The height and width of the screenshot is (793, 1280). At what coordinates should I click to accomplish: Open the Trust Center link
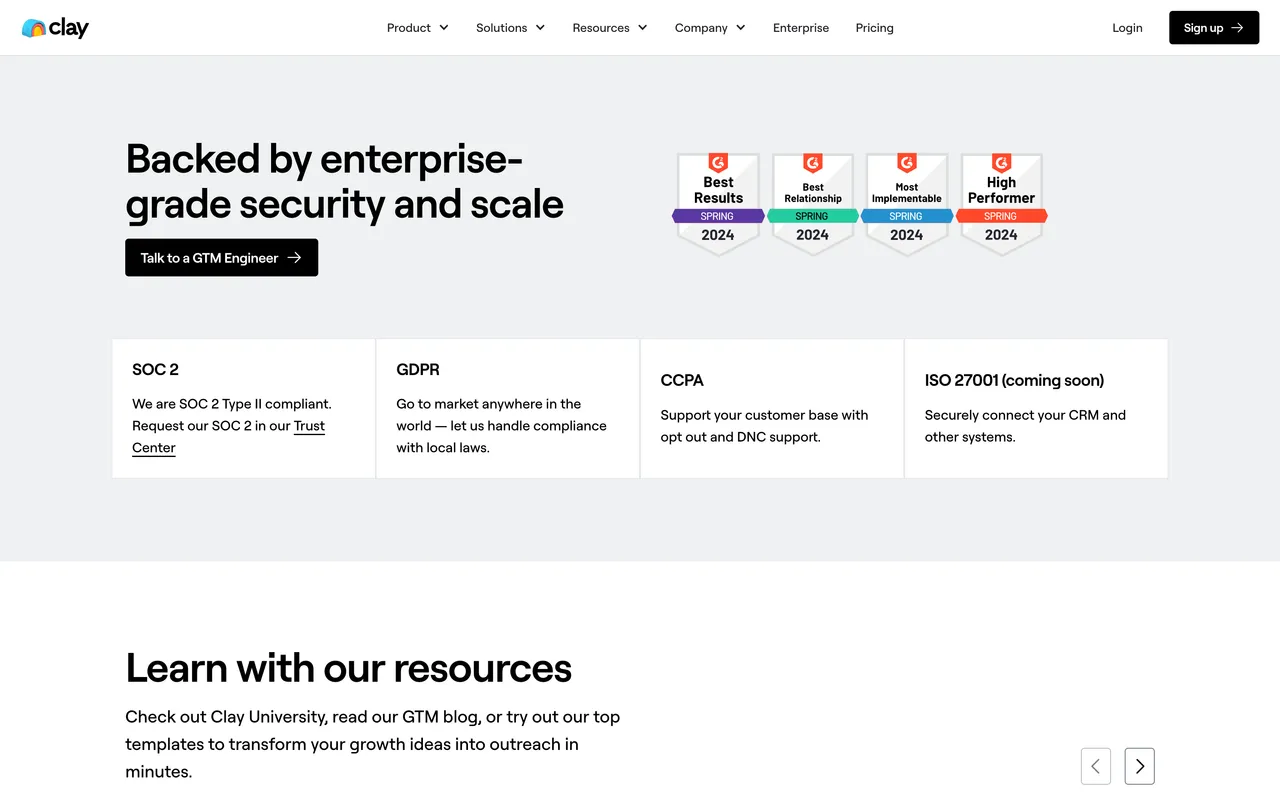(x=309, y=425)
